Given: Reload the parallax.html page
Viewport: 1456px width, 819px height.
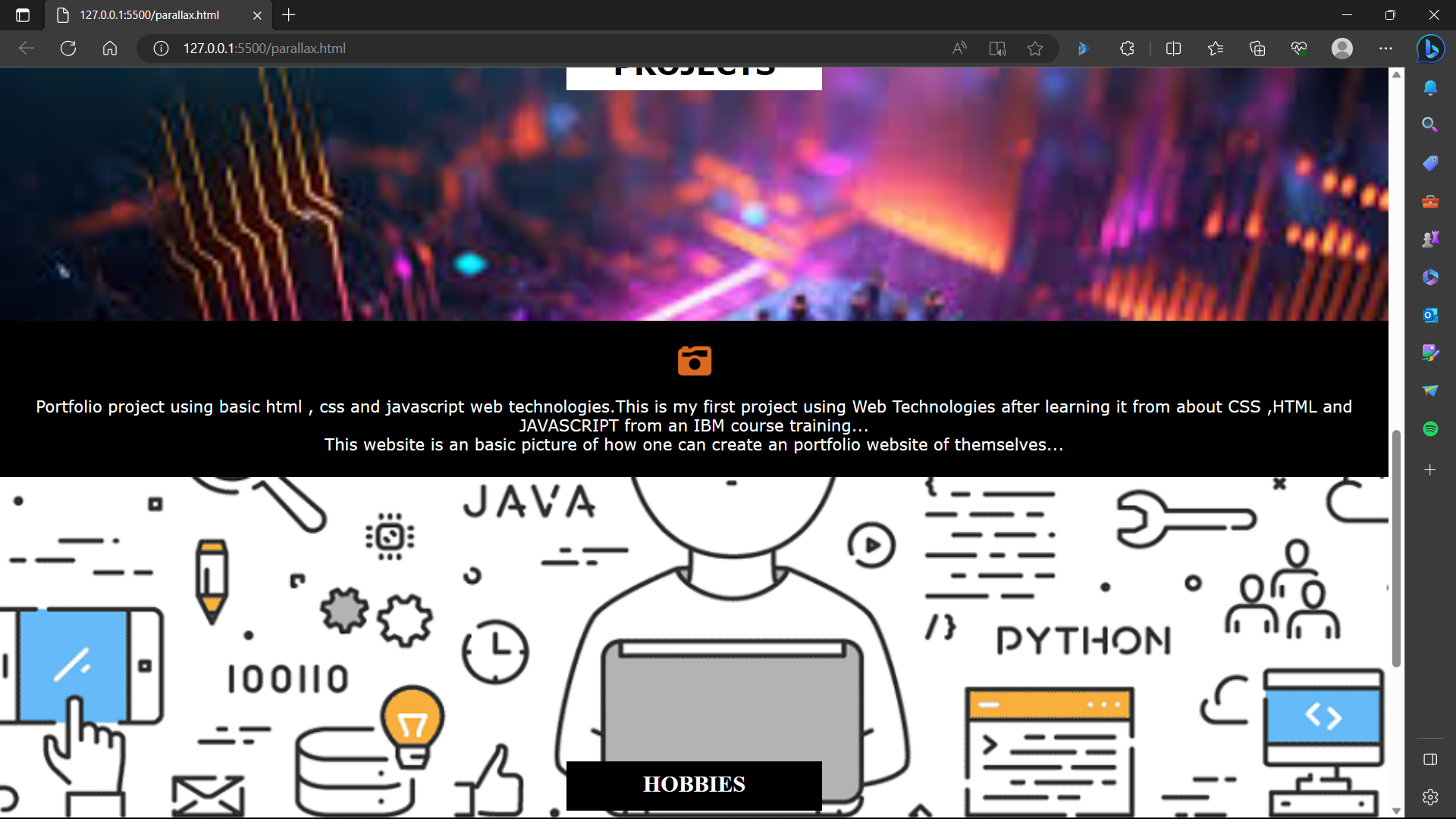Looking at the screenshot, I should click(68, 48).
